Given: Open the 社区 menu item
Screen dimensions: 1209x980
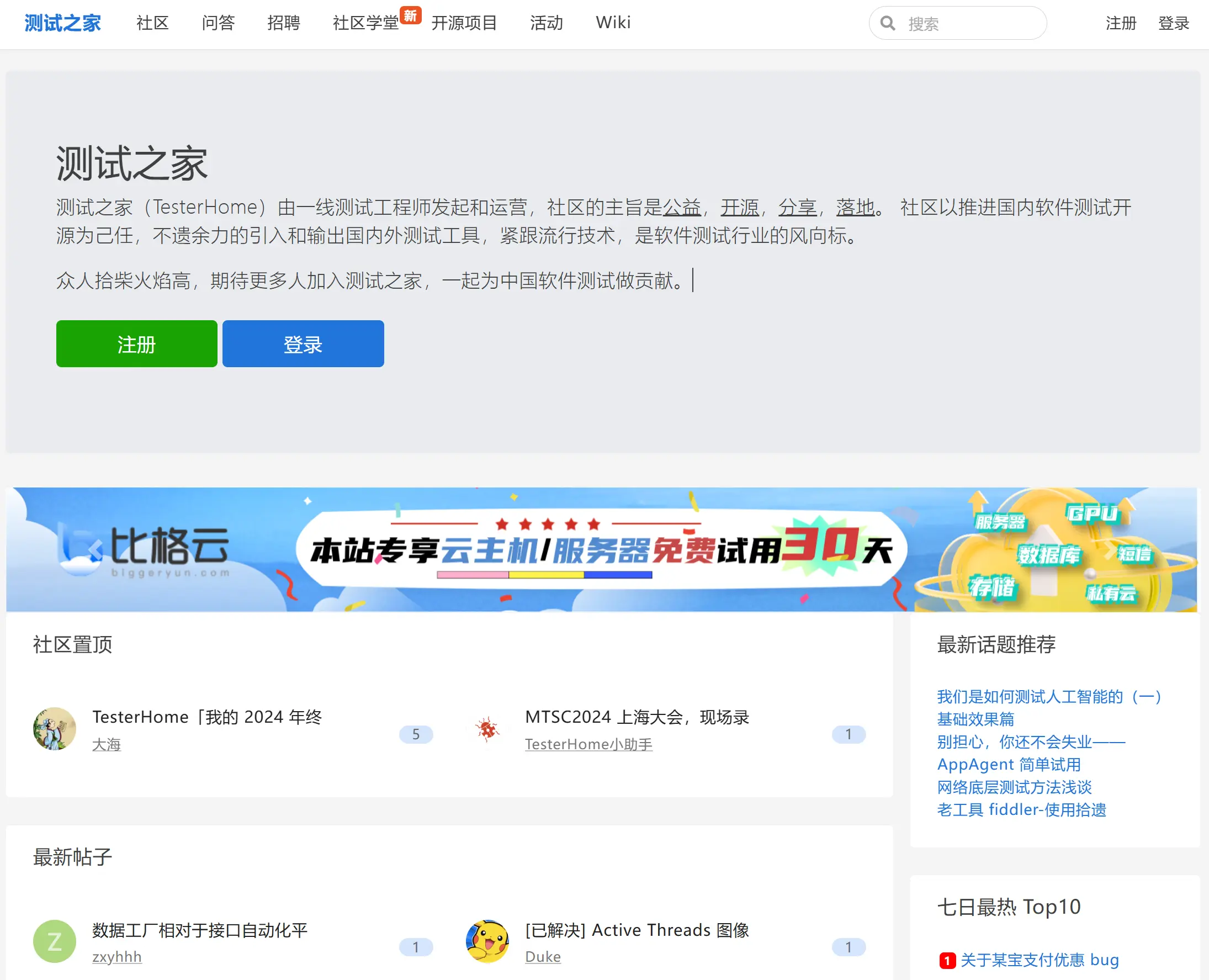Looking at the screenshot, I should [x=151, y=23].
